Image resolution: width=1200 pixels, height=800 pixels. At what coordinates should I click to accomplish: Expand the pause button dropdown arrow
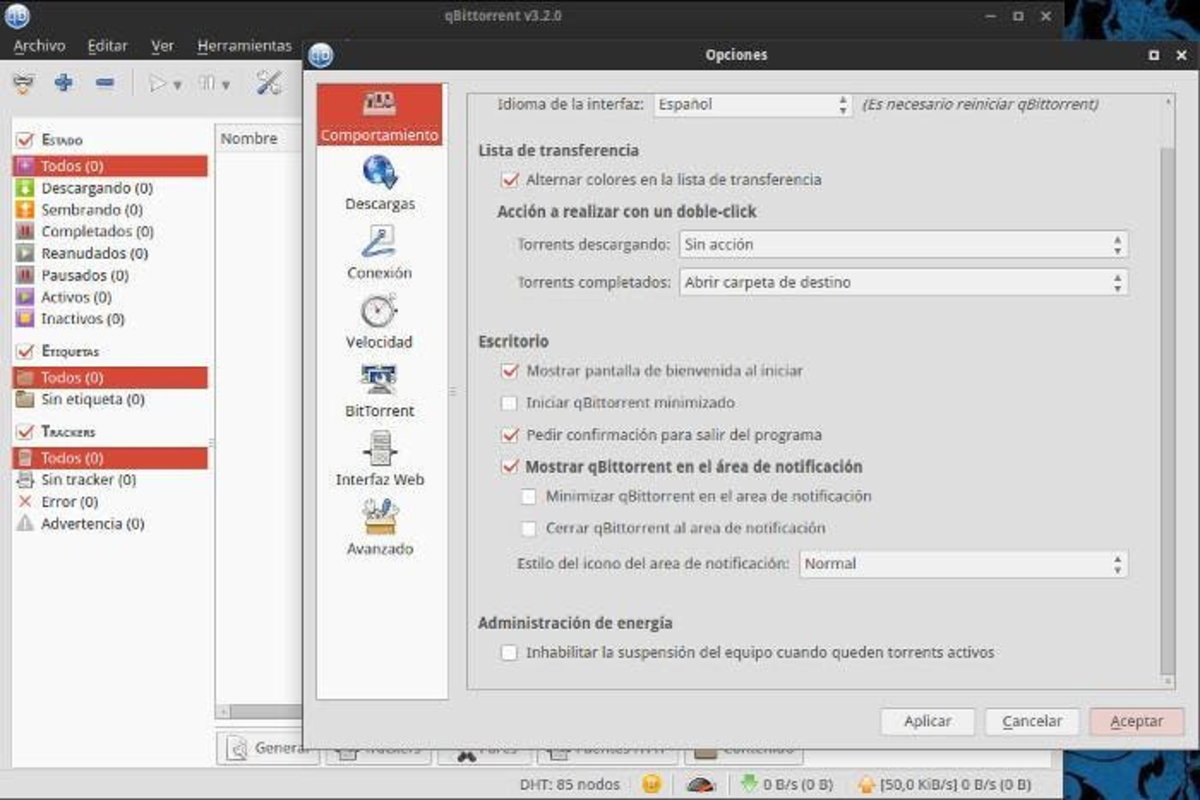pos(227,86)
